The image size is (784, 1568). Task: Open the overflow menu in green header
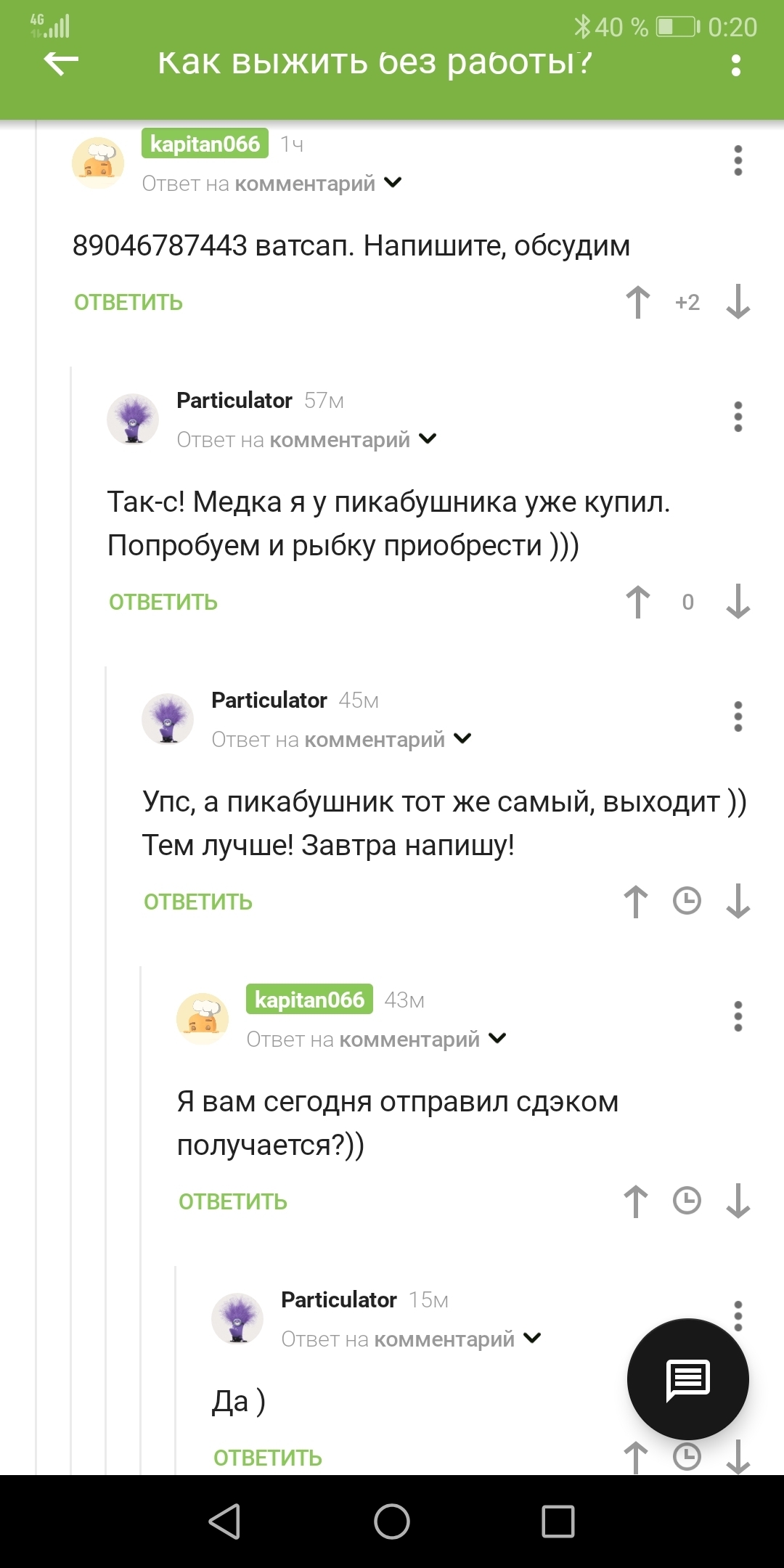(x=736, y=65)
